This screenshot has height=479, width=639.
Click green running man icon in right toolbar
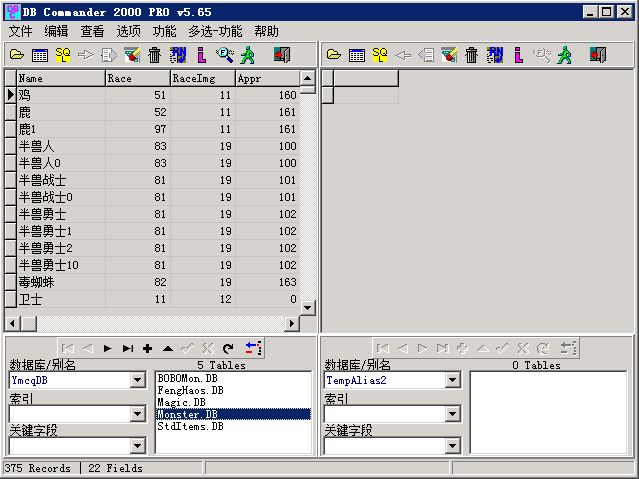click(564, 55)
